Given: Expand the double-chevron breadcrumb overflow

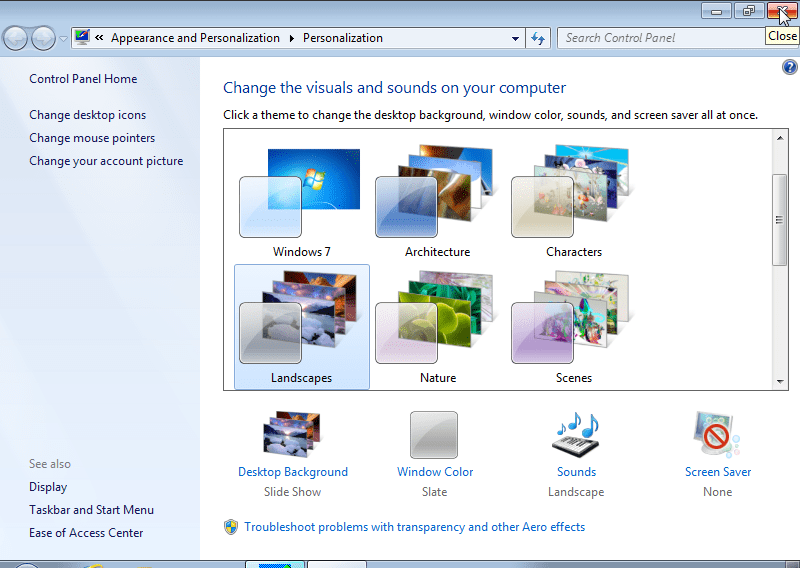Looking at the screenshot, I should click(x=99, y=37).
